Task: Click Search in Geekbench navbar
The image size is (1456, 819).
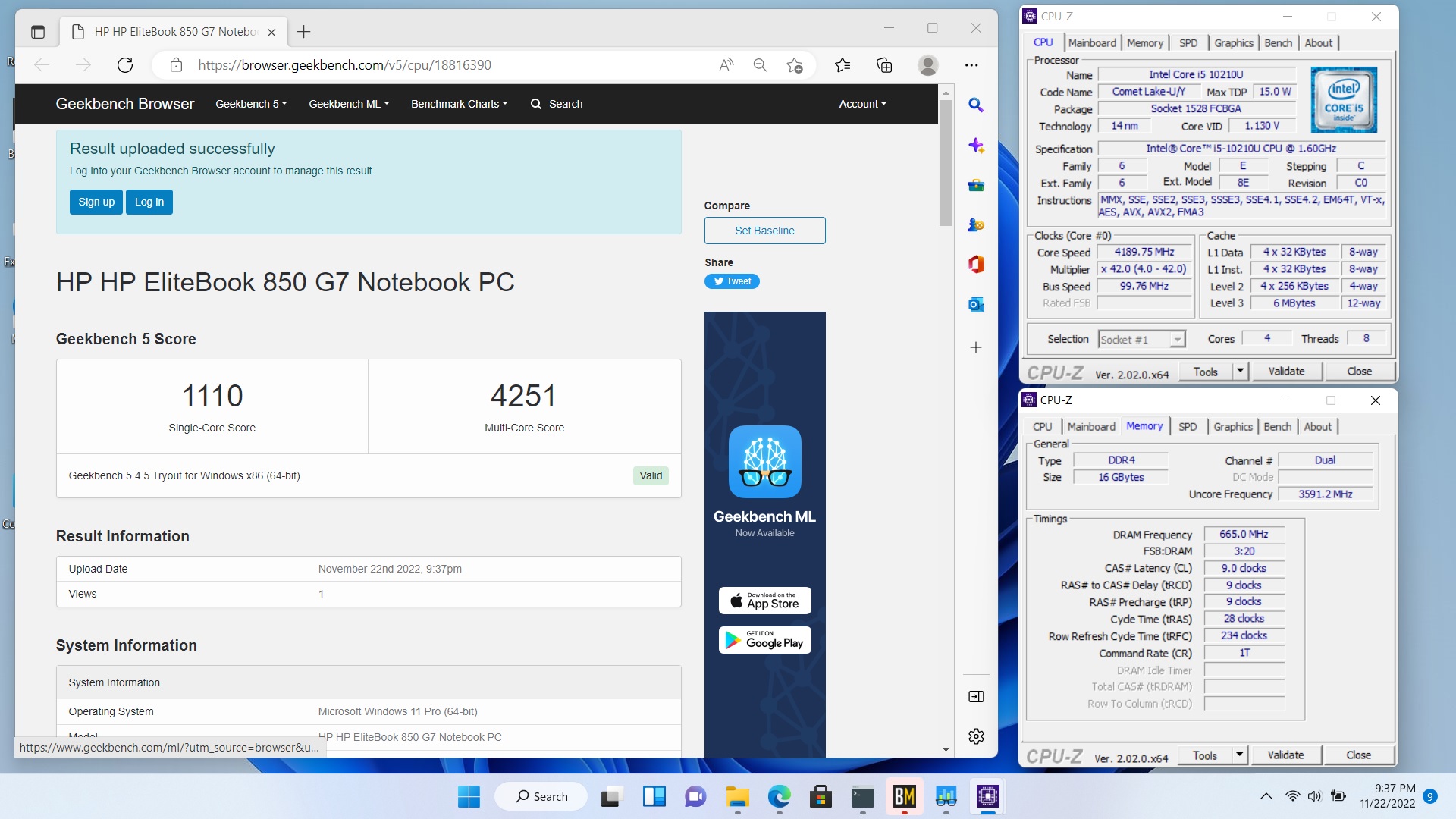Action: pos(557,104)
